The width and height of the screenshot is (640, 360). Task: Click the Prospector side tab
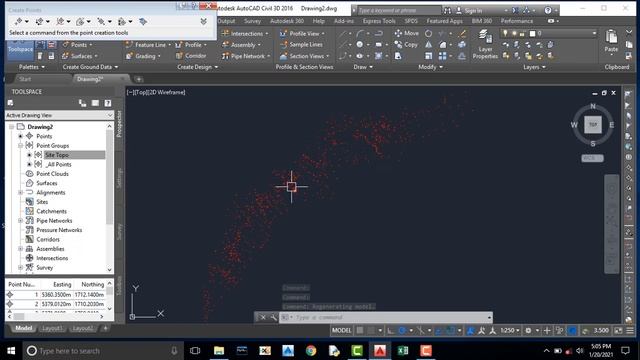coord(119,124)
